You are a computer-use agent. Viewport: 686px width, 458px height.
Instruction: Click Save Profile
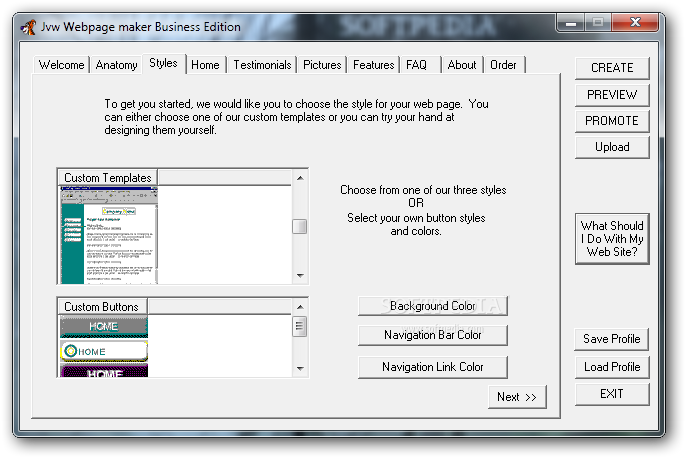pos(612,339)
